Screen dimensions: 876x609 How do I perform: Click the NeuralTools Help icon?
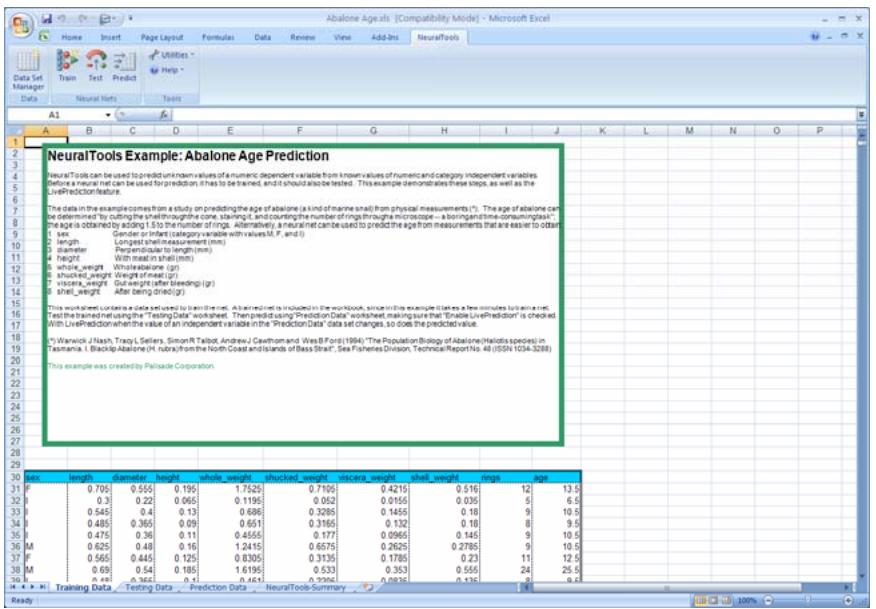(167, 70)
